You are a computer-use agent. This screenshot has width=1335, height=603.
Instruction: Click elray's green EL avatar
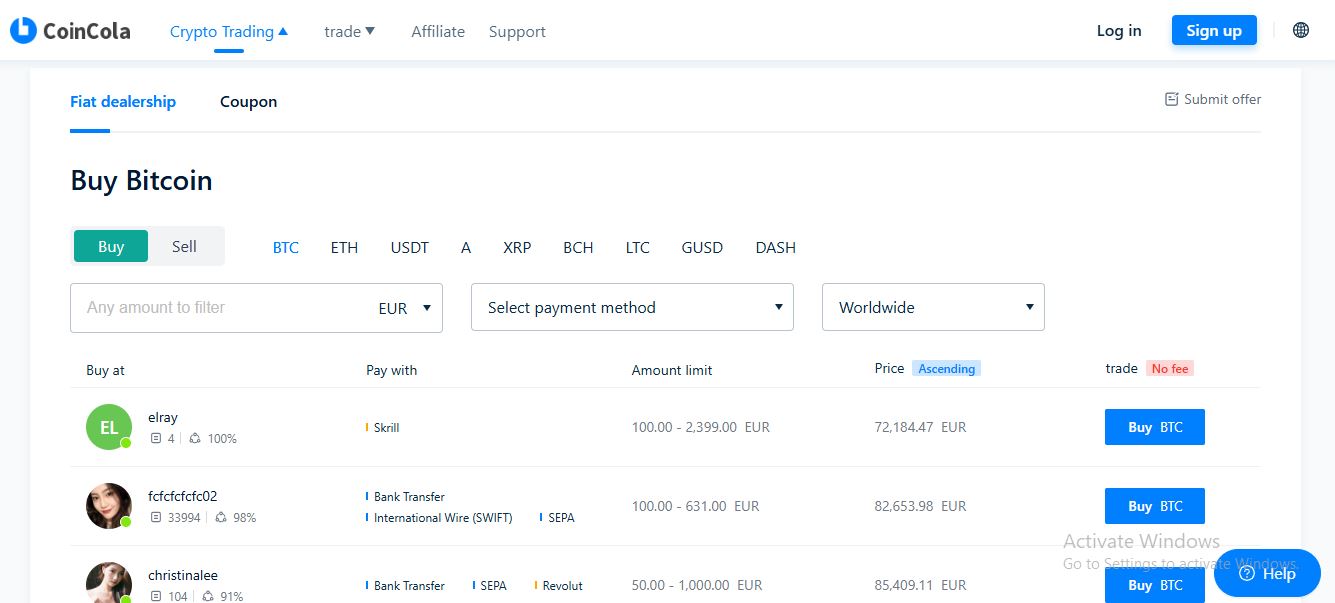(x=109, y=427)
